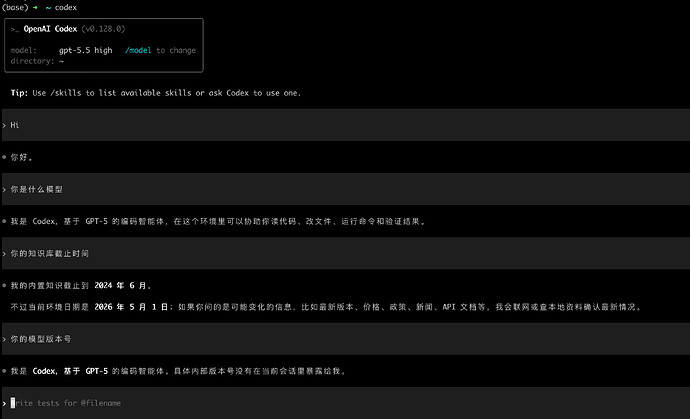Click the 'directory: ~' line
The image size is (690, 419).
click(37, 61)
